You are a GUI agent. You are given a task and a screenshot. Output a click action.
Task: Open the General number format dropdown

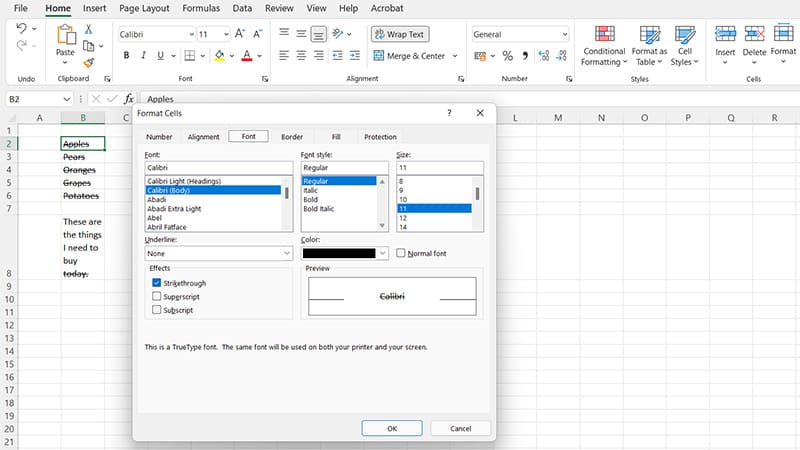click(565, 34)
